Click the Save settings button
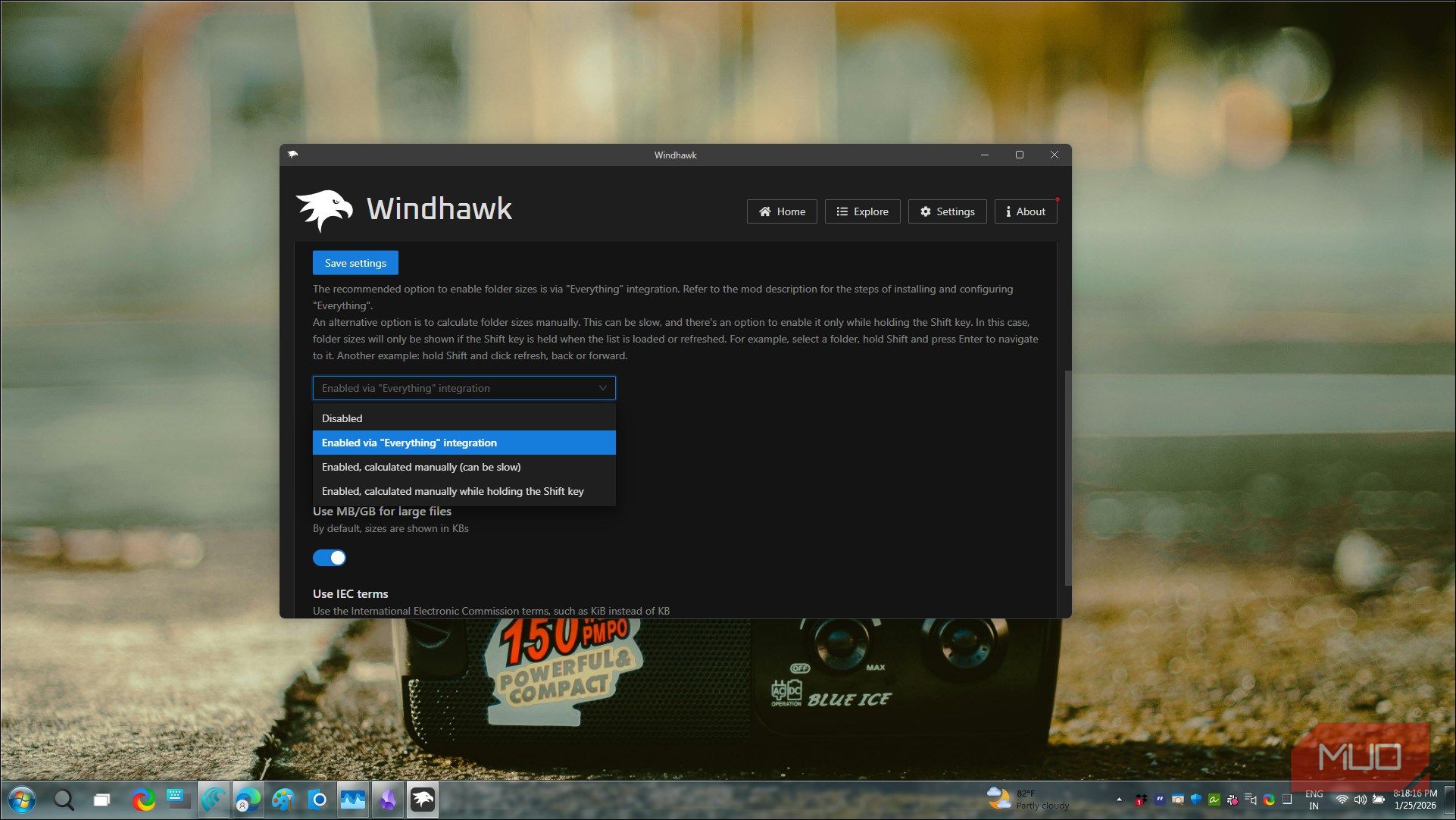Image resolution: width=1456 pixels, height=820 pixels. tap(355, 263)
